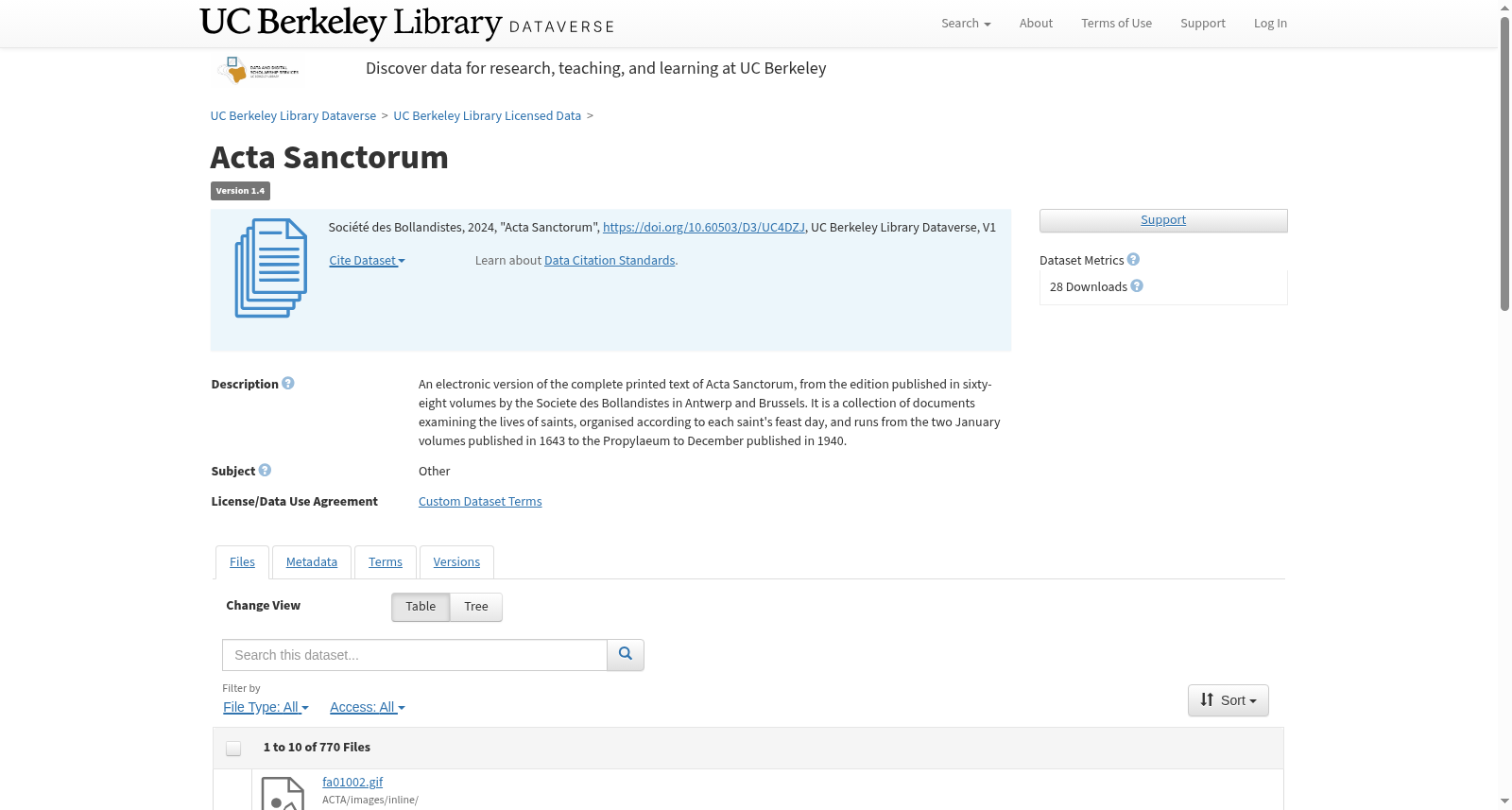Click the 28 Downloads help icon

point(1137,286)
